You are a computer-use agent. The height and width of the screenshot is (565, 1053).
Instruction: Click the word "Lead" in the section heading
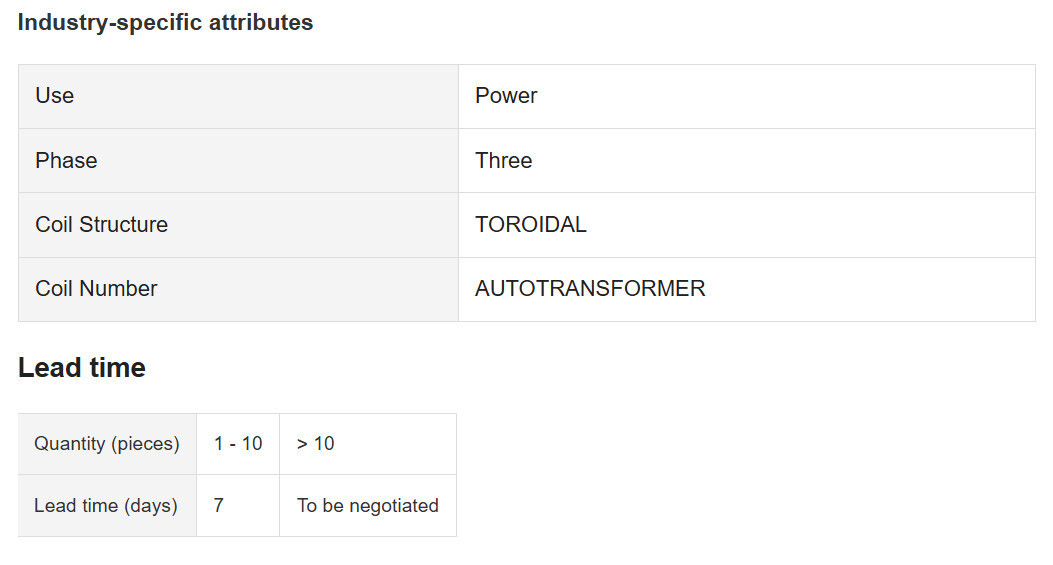(47, 368)
